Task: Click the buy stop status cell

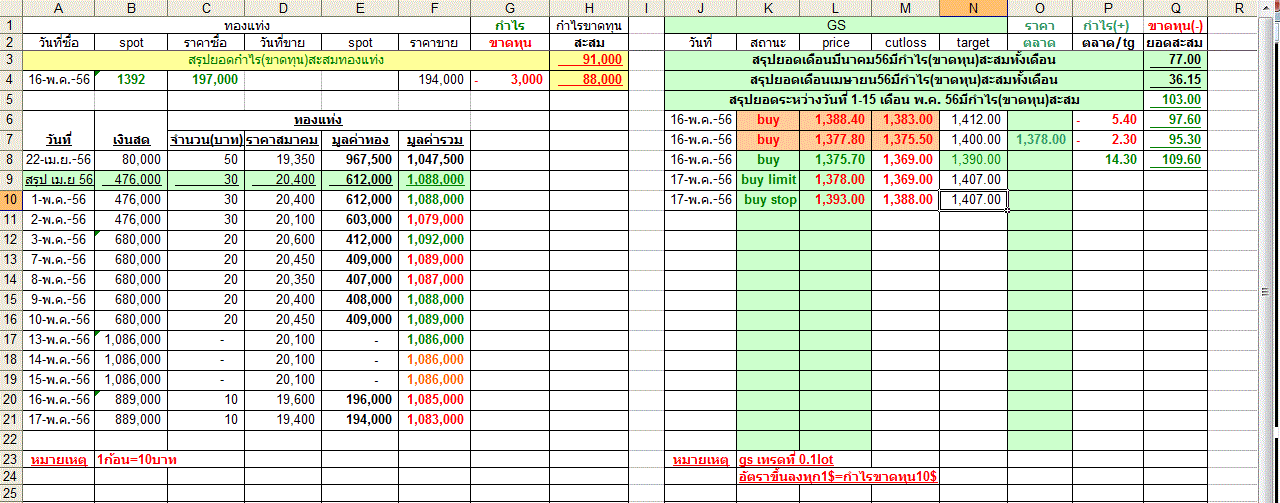Action: pos(768,200)
